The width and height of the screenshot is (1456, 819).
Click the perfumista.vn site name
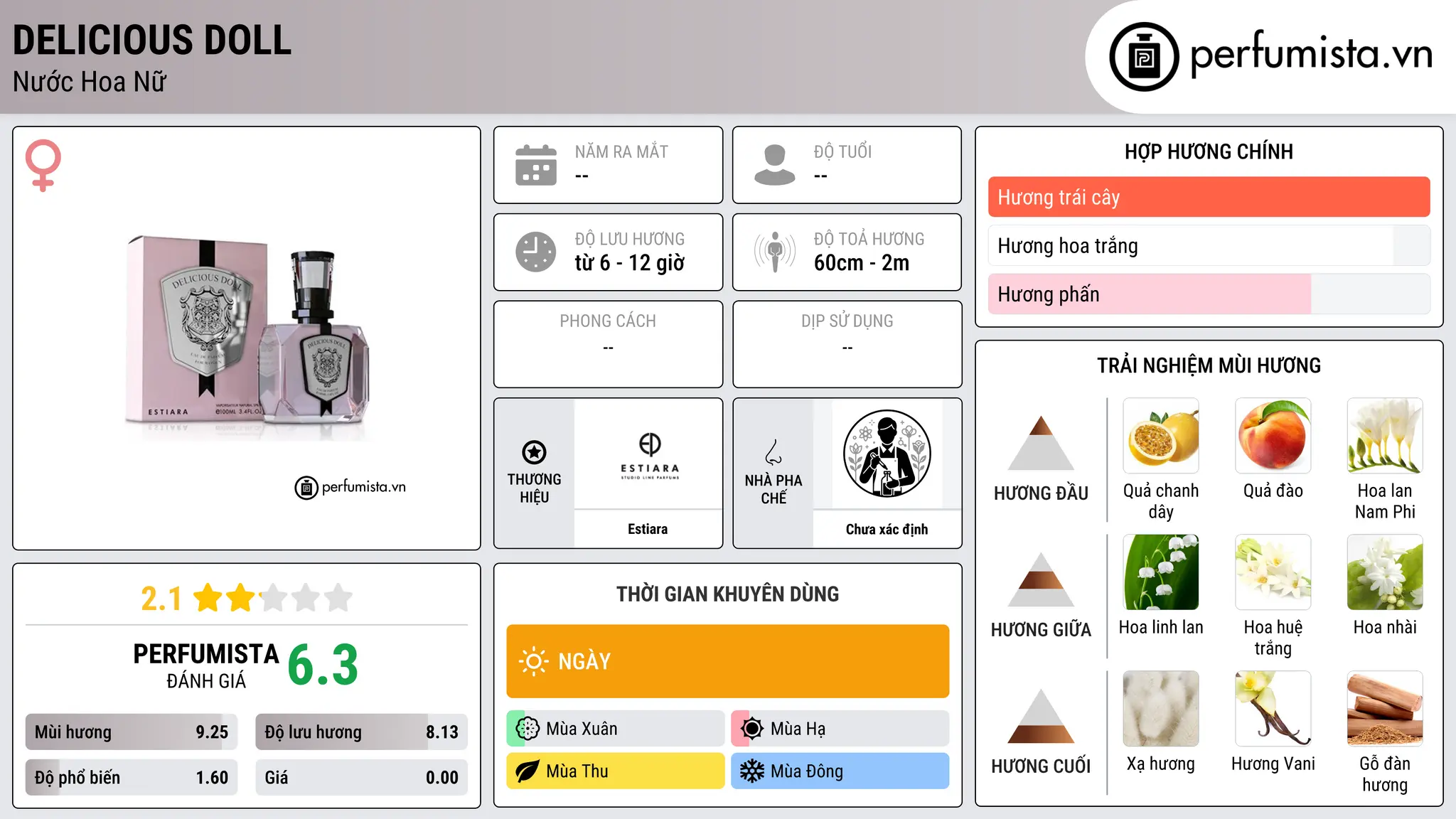click(1312, 54)
